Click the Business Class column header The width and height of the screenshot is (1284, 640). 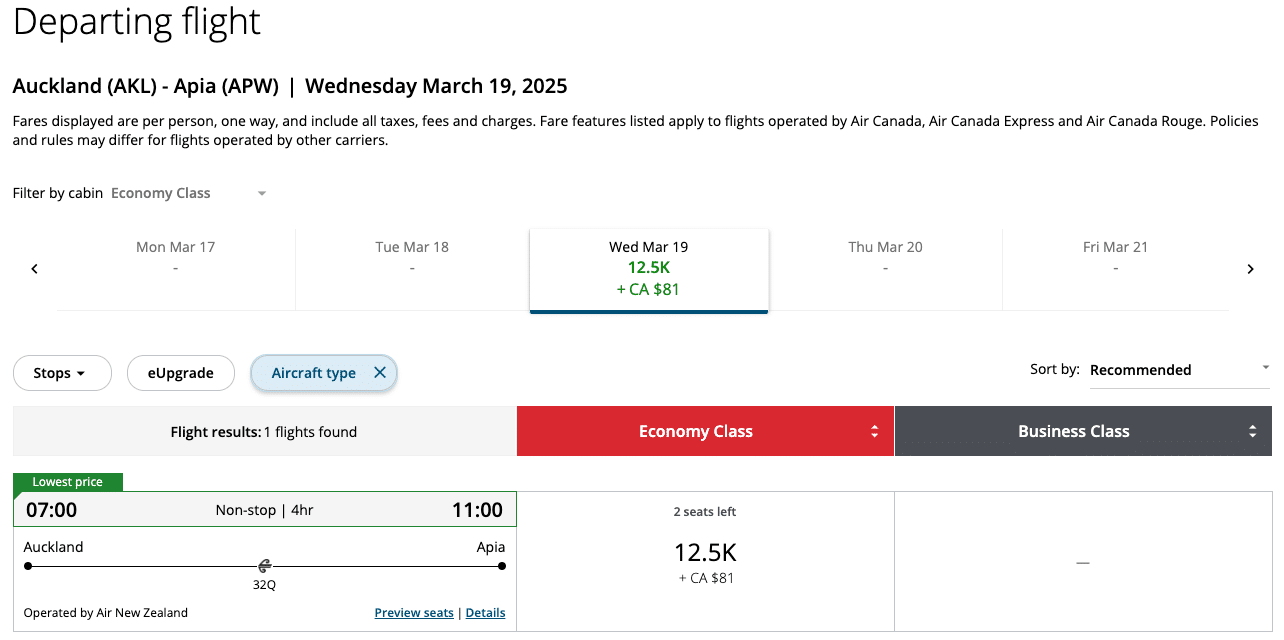(1073, 432)
